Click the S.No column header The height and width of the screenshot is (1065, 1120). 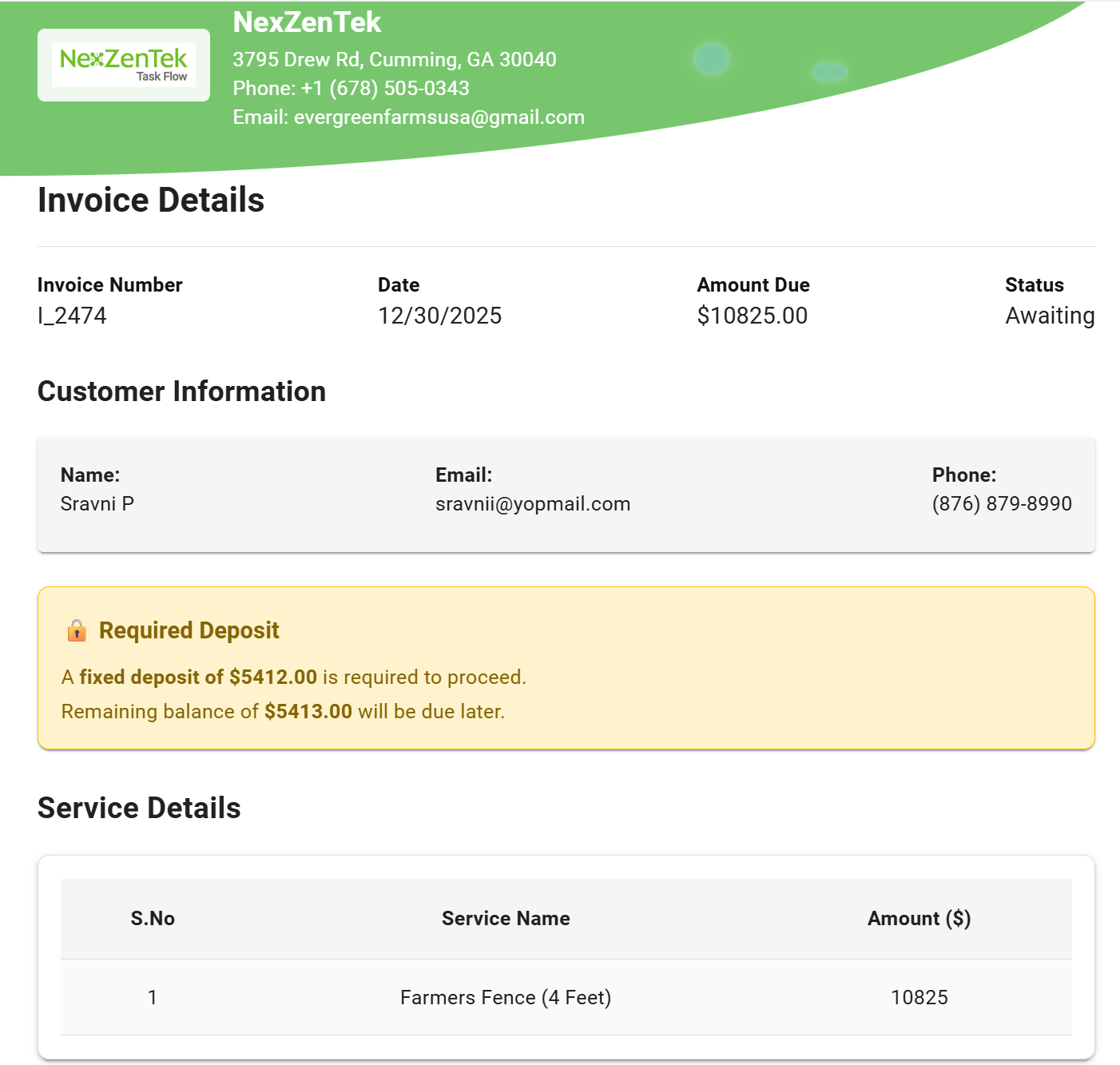coord(153,919)
